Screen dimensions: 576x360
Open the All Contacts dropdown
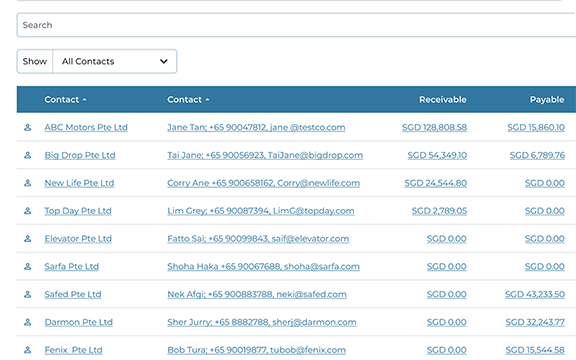[x=115, y=61]
